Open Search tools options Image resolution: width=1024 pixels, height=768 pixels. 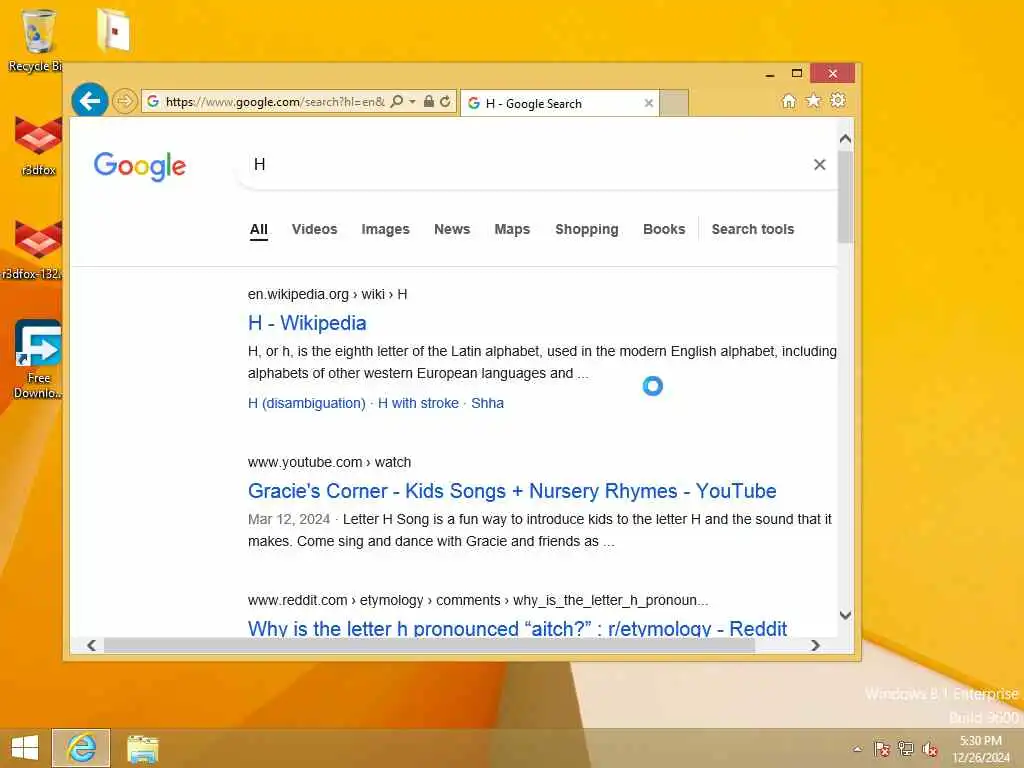752,229
